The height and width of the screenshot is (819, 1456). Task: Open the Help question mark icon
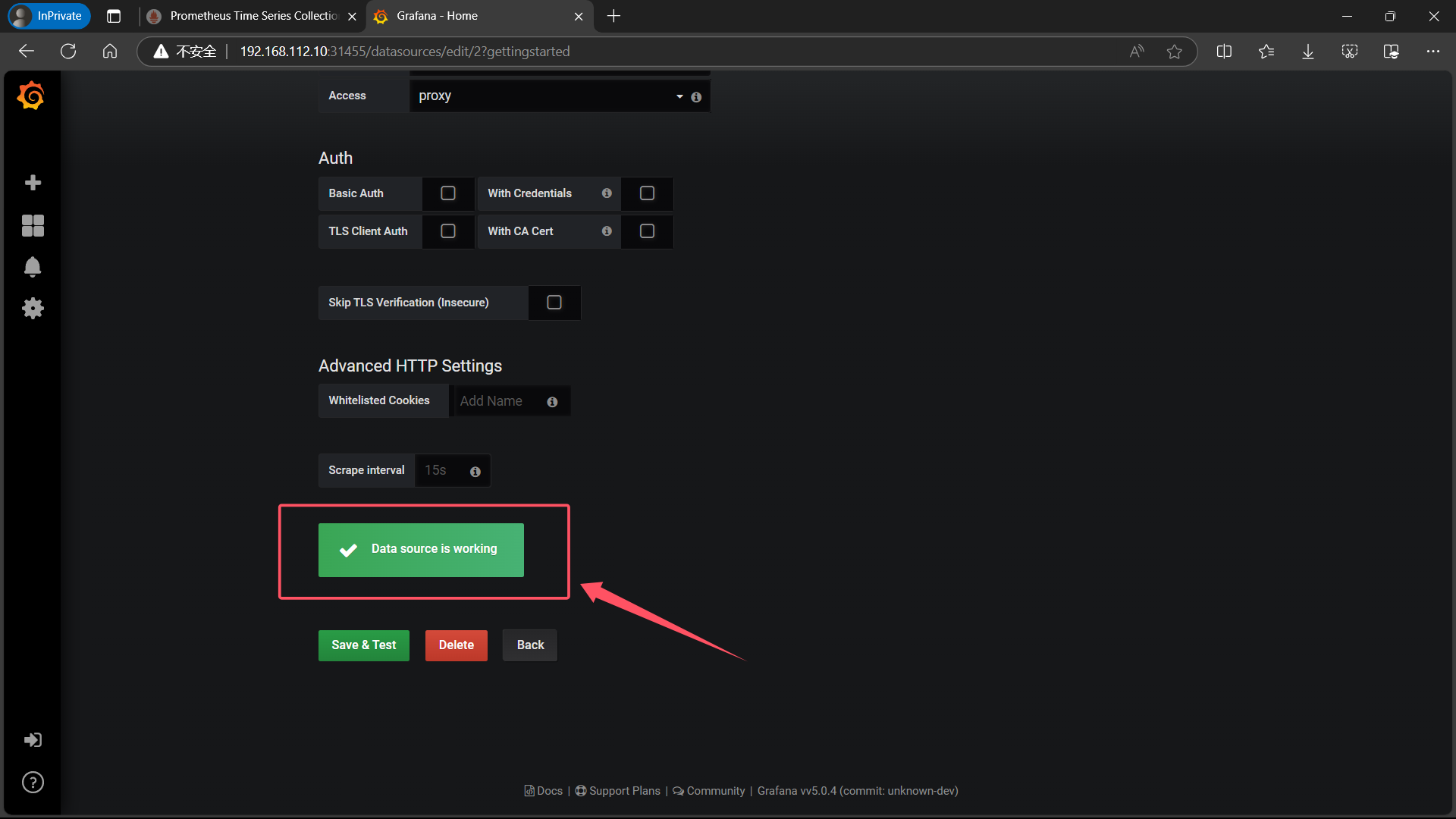[33, 783]
